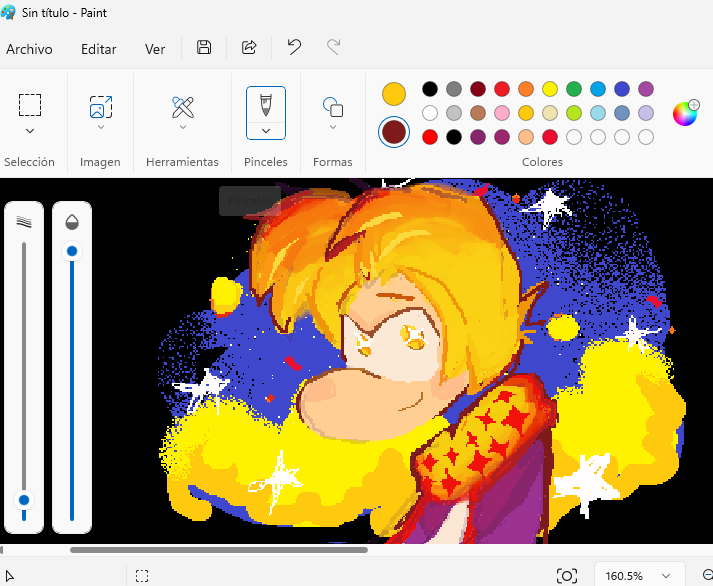Viewport: 713px width, 586px height.
Task: Pick the light gray color swatch
Action: click(x=454, y=113)
